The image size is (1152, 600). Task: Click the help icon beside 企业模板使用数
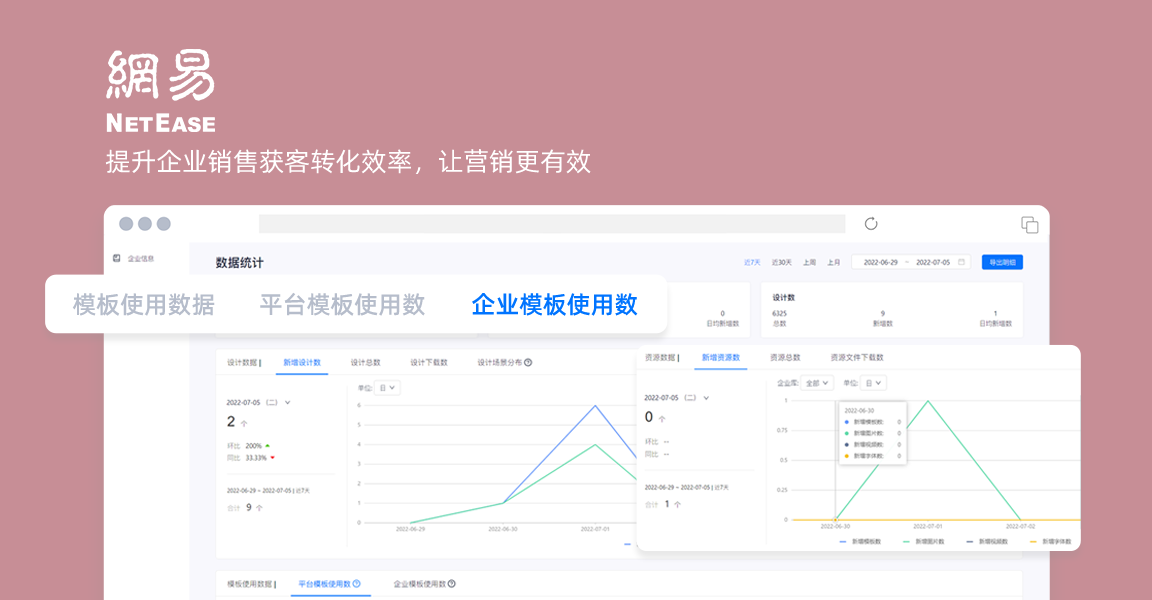[452, 583]
